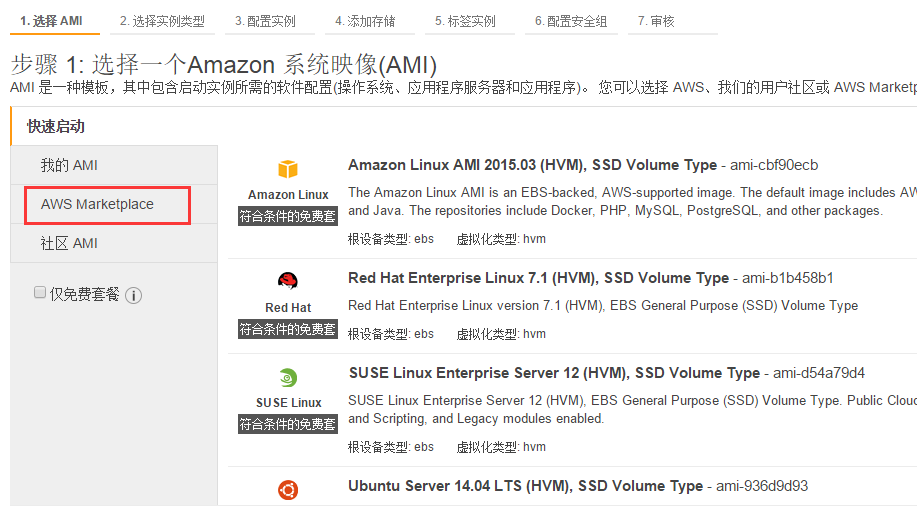Click 根设备类型: ebs in SUSE Linux row
This screenshot has width=917, height=519.
(391, 448)
